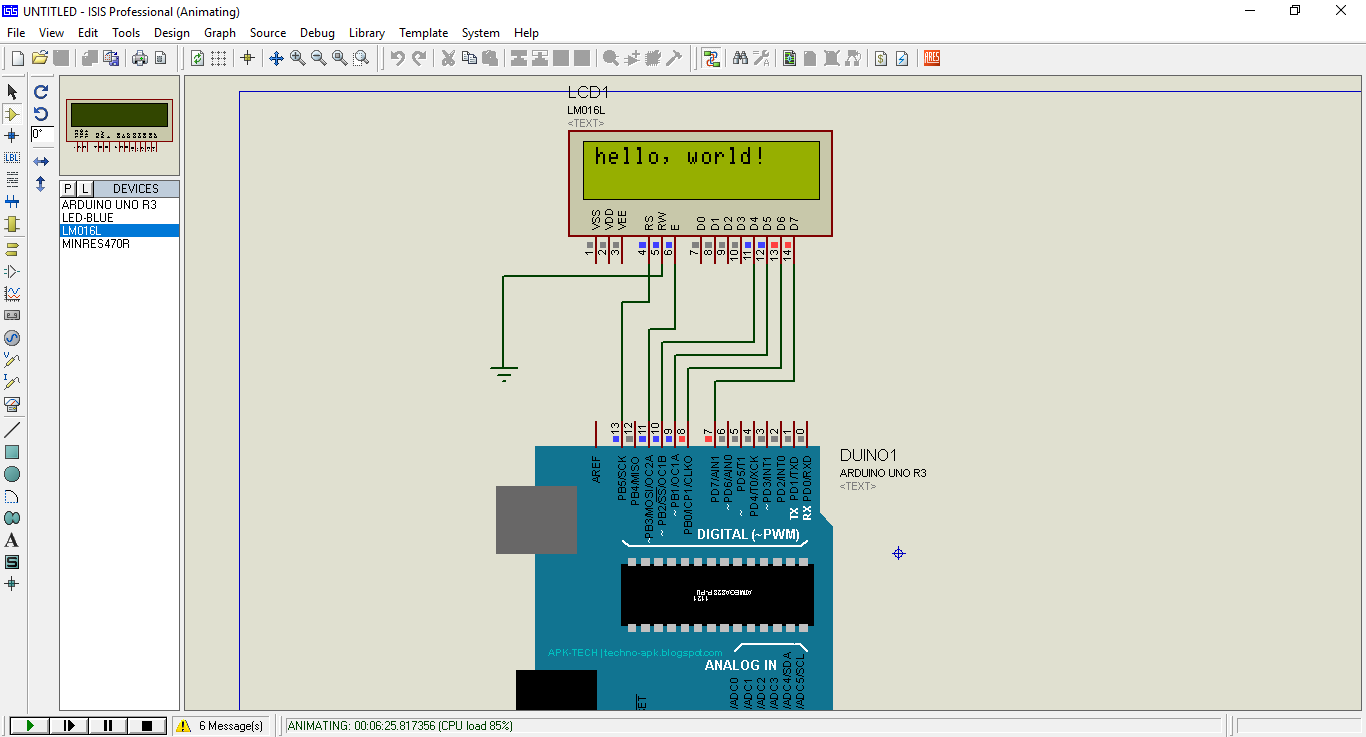The width and height of the screenshot is (1366, 737).
Task: Select 2D text tool A
Action: (x=12, y=540)
